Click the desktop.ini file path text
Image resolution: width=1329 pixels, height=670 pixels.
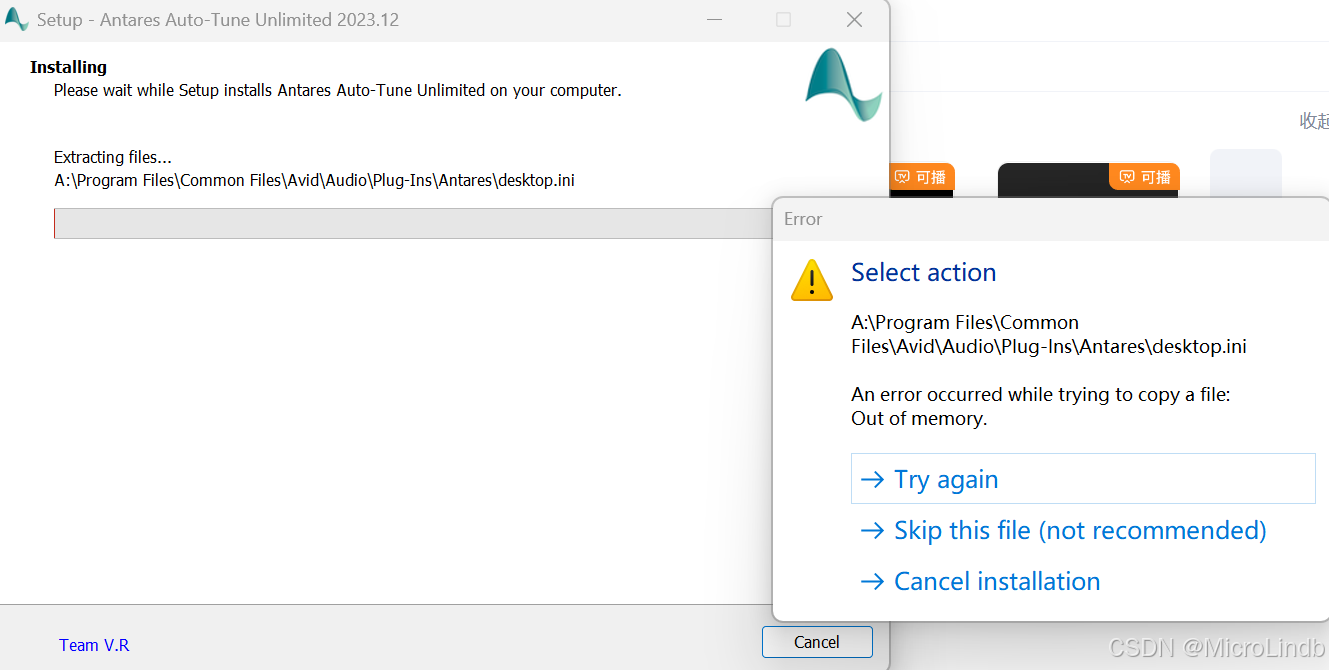coord(314,180)
